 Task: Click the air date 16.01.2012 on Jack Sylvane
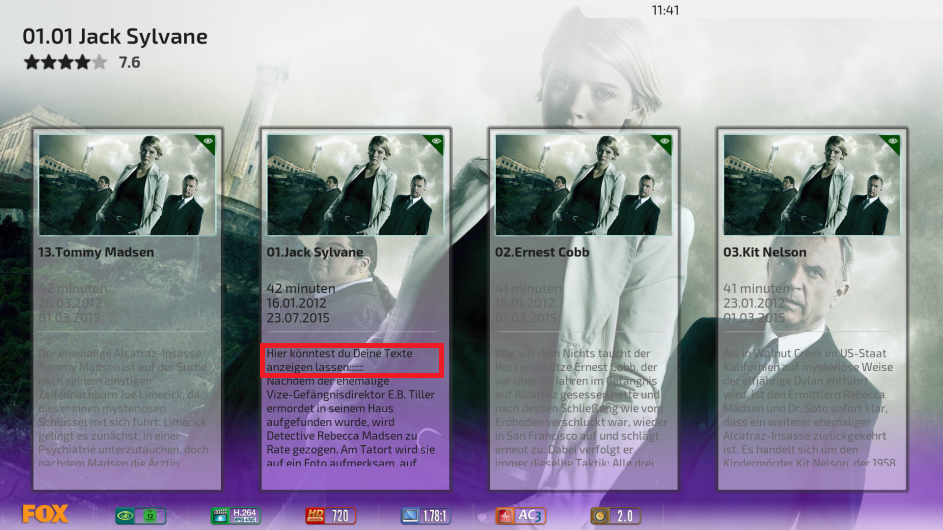pyautogui.click(x=296, y=303)
